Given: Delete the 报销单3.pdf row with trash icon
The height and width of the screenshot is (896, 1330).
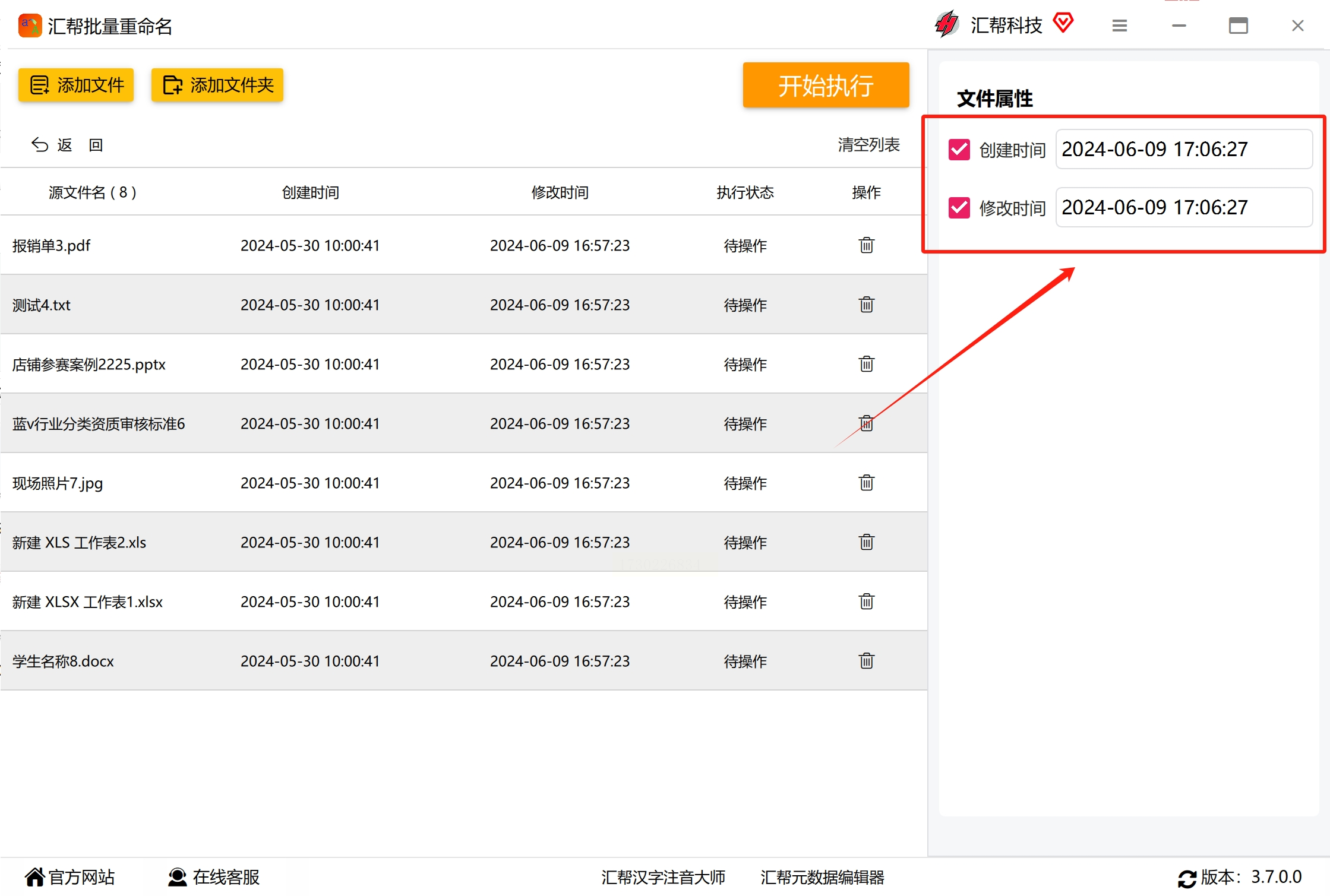Looking at the screenshot, I should tap(866, 245).
